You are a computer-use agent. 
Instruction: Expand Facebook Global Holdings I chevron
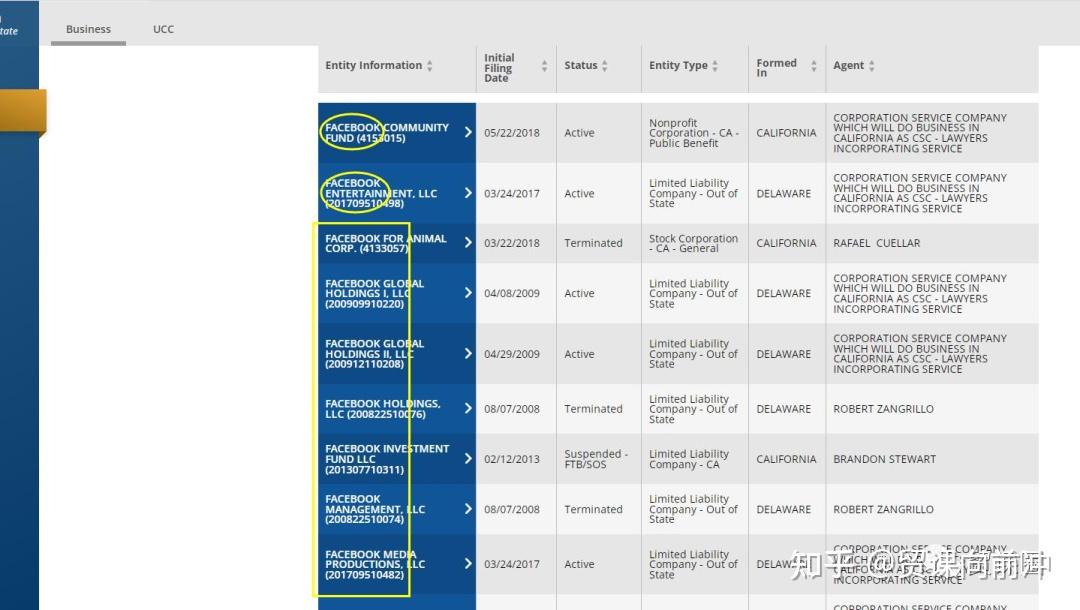pyautogui.click(x=468, y=293)
